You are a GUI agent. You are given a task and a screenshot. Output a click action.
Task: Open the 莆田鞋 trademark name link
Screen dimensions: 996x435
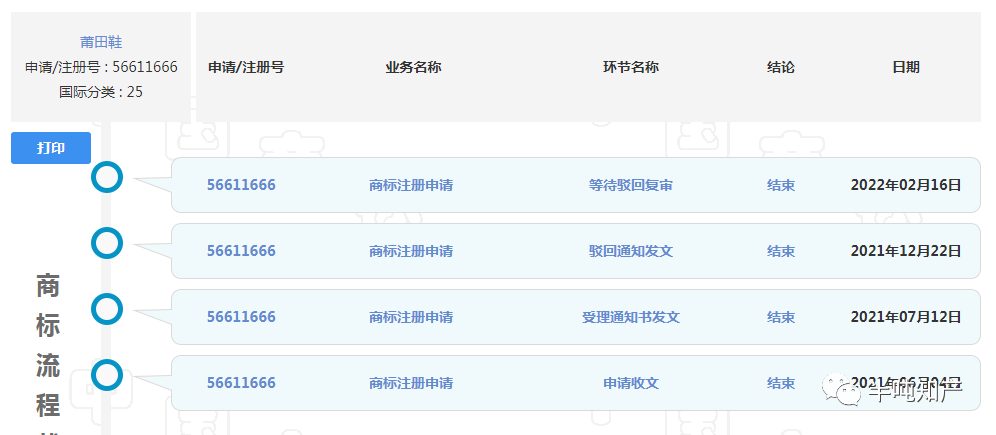click(101, 42)
